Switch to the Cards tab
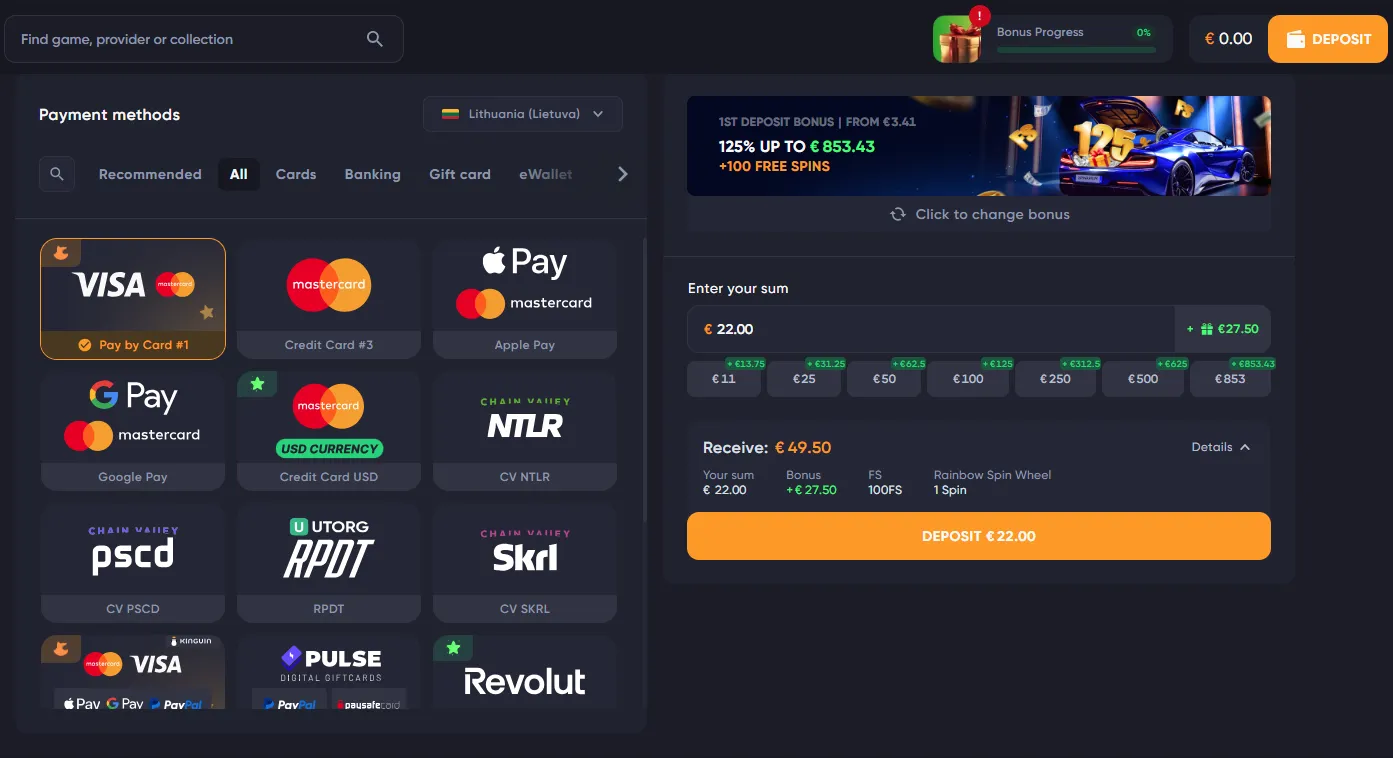The width and height of the screenshot is (1393, 758). [x=296, y=174]
